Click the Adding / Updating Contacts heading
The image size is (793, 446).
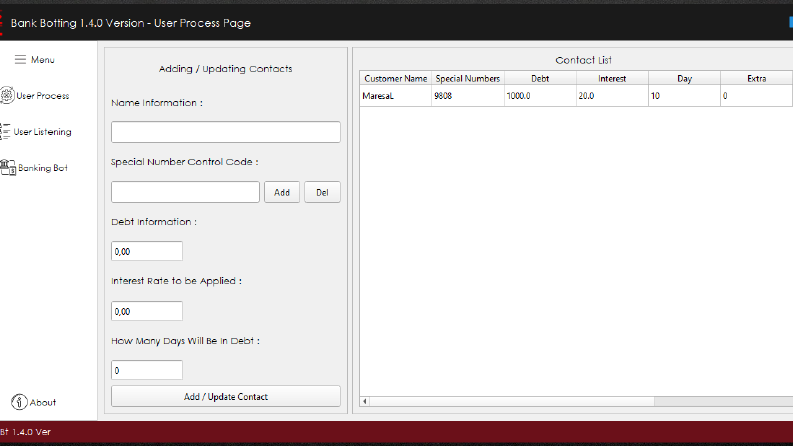(226, 69)
